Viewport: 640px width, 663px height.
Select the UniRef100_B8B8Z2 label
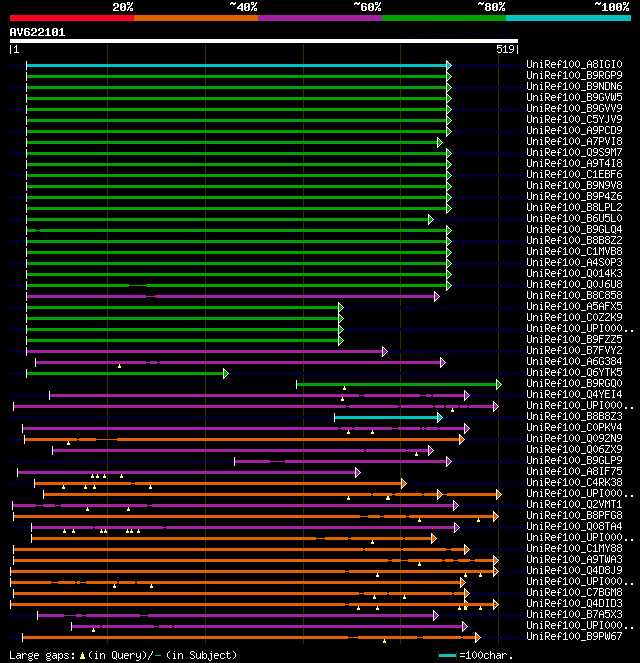(574, 240)
